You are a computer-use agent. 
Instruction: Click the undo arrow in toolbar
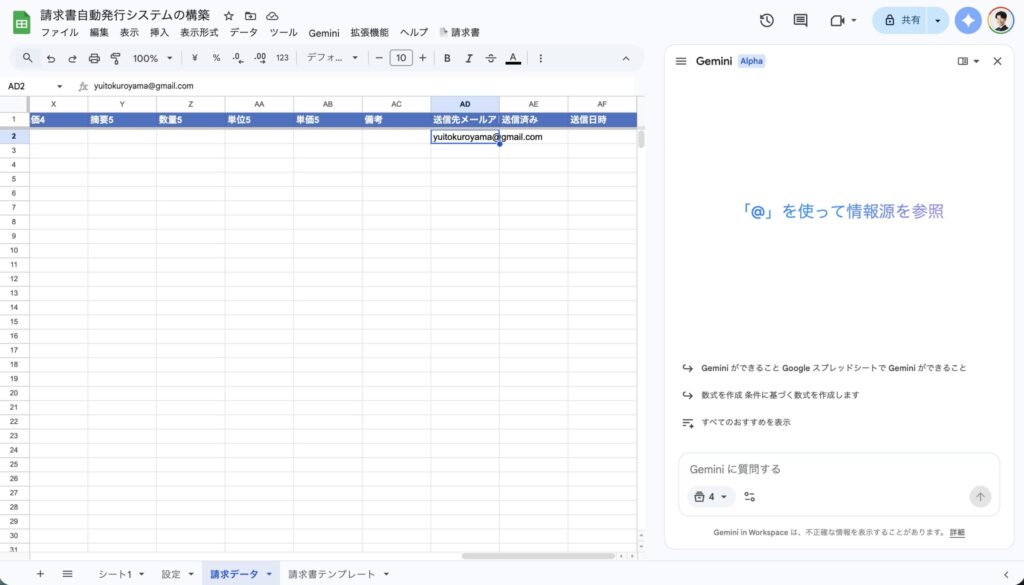point(50,58)
